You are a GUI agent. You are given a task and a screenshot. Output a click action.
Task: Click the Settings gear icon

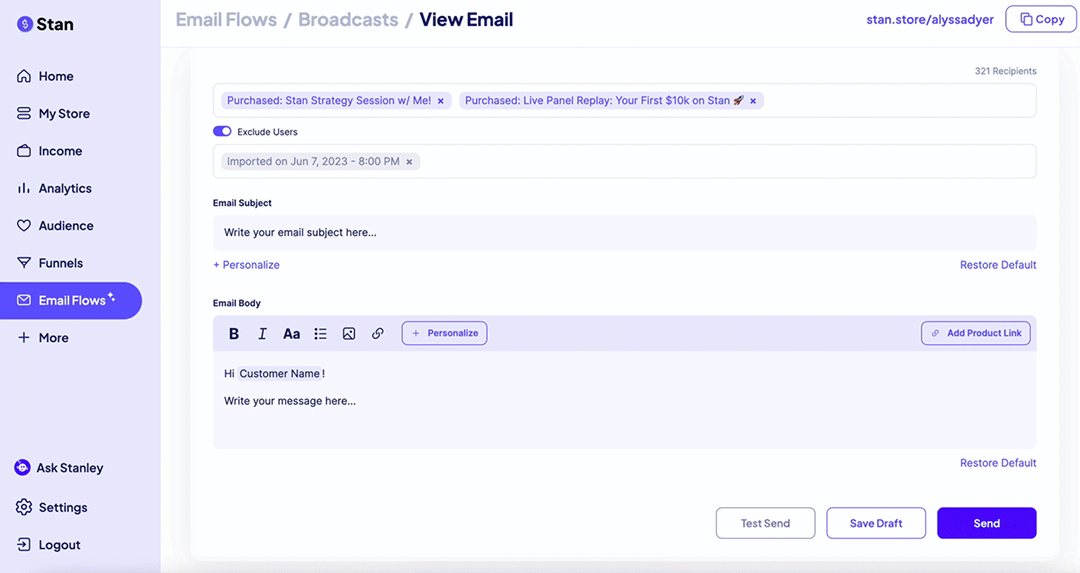pyautogui.click(x=24, y=507)
